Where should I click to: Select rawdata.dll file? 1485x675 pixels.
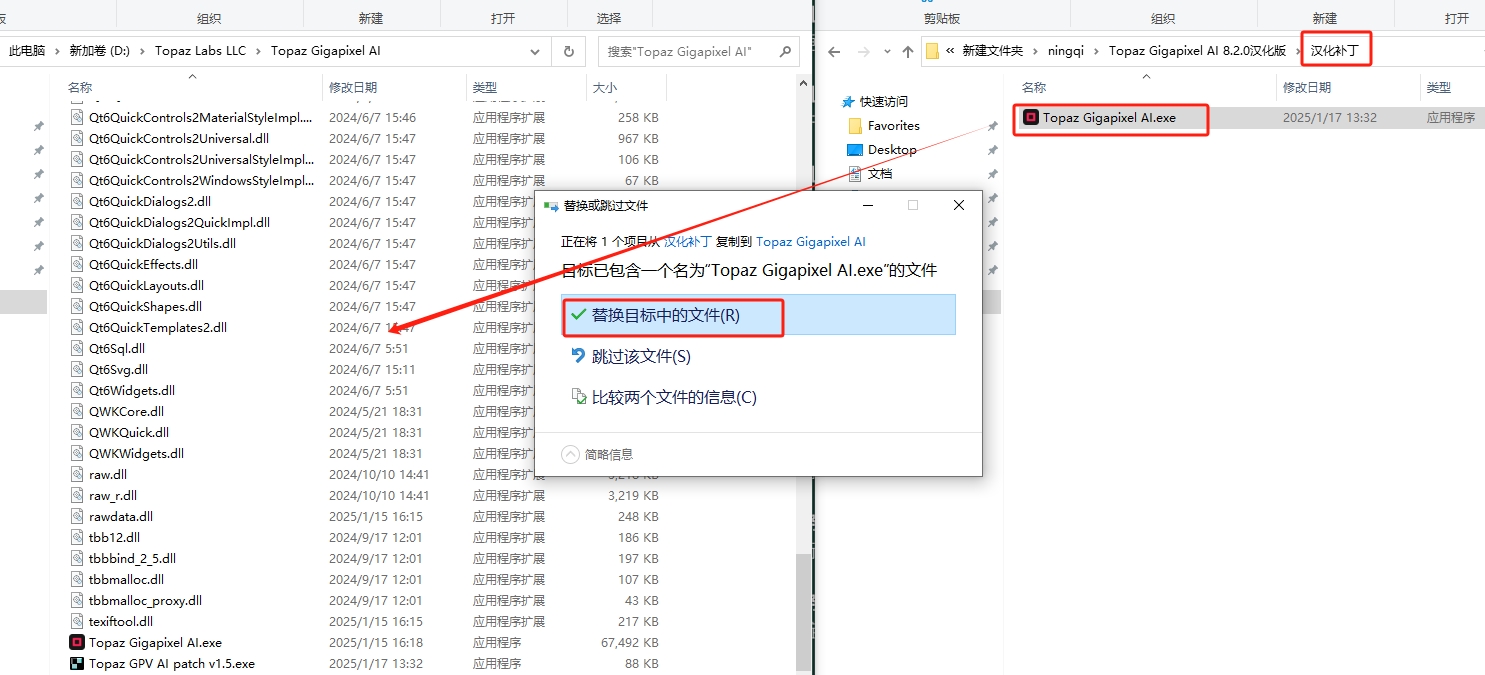pyautogui.click(x=120, y=517)
